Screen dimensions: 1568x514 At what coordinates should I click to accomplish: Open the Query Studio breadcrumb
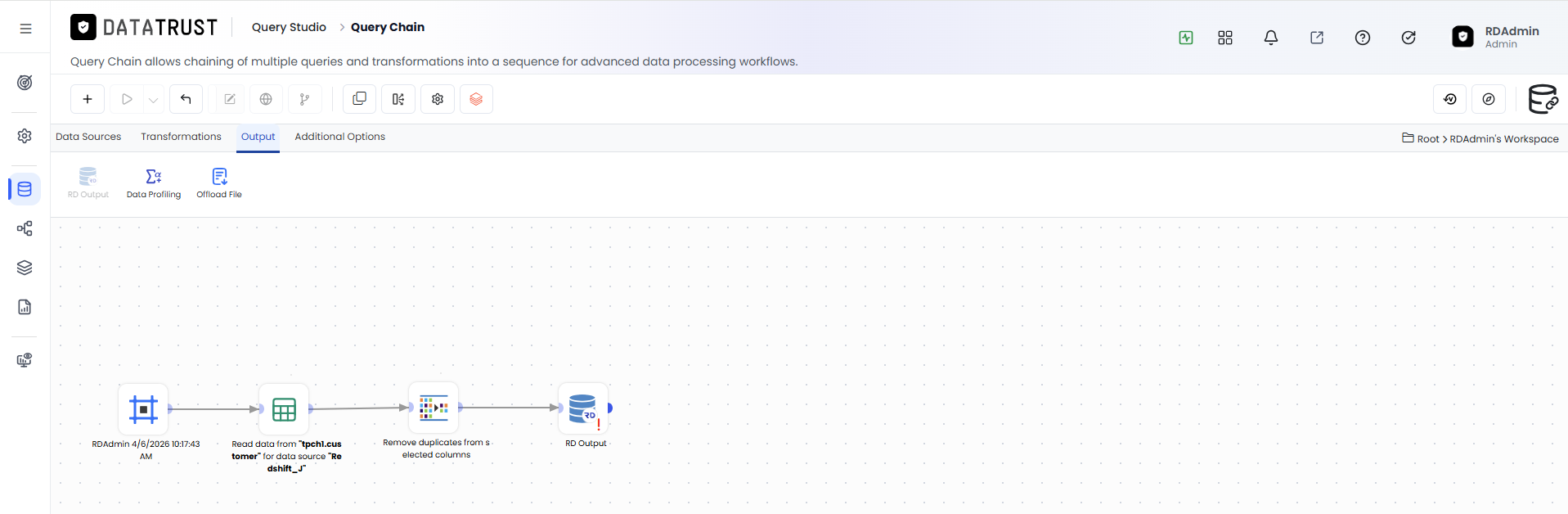[x=289, y=27]
